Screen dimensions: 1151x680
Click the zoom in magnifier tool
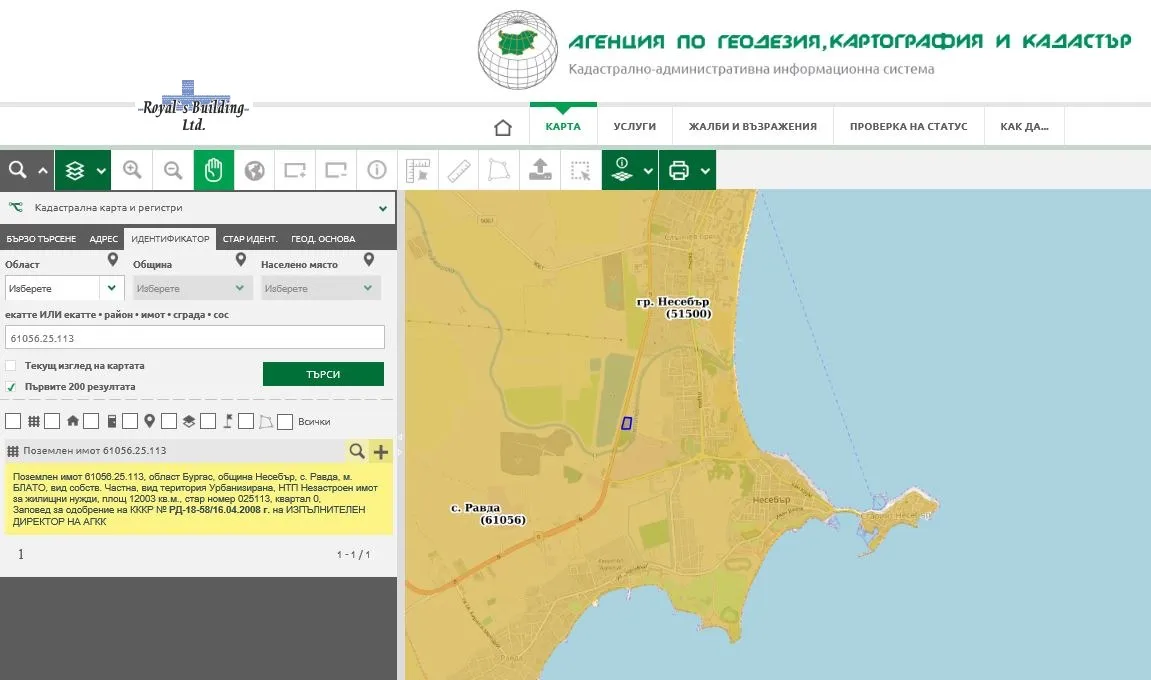[132, 170]
